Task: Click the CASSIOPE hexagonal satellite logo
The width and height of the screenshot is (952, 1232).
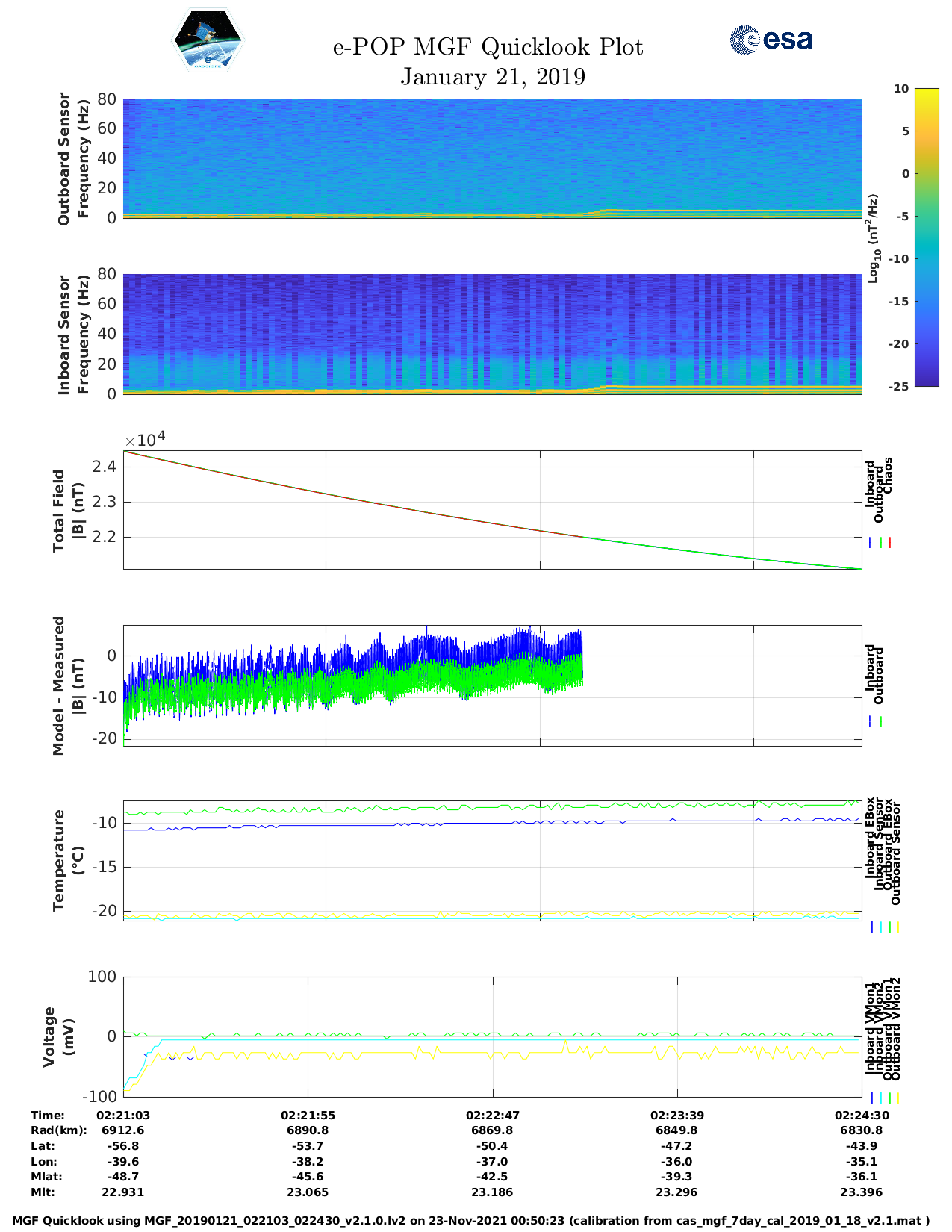Action: pos(208,41)
